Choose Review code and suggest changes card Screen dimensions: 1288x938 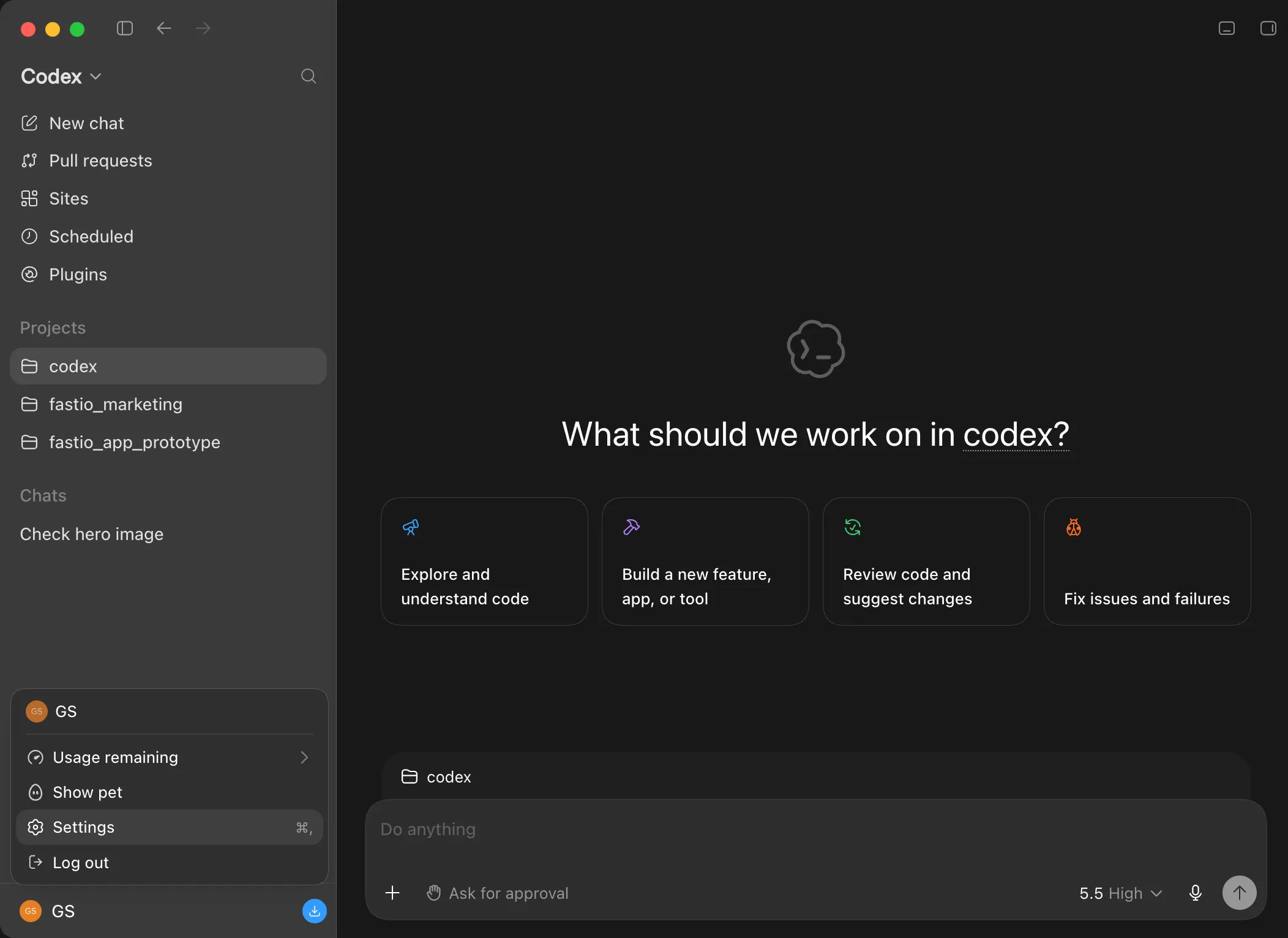[926, 561]
